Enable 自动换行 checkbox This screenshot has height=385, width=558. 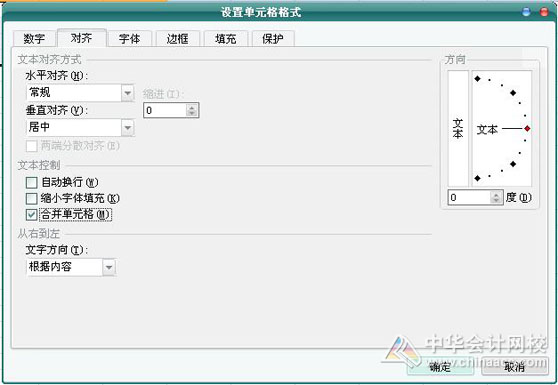(x=32, y=183)
